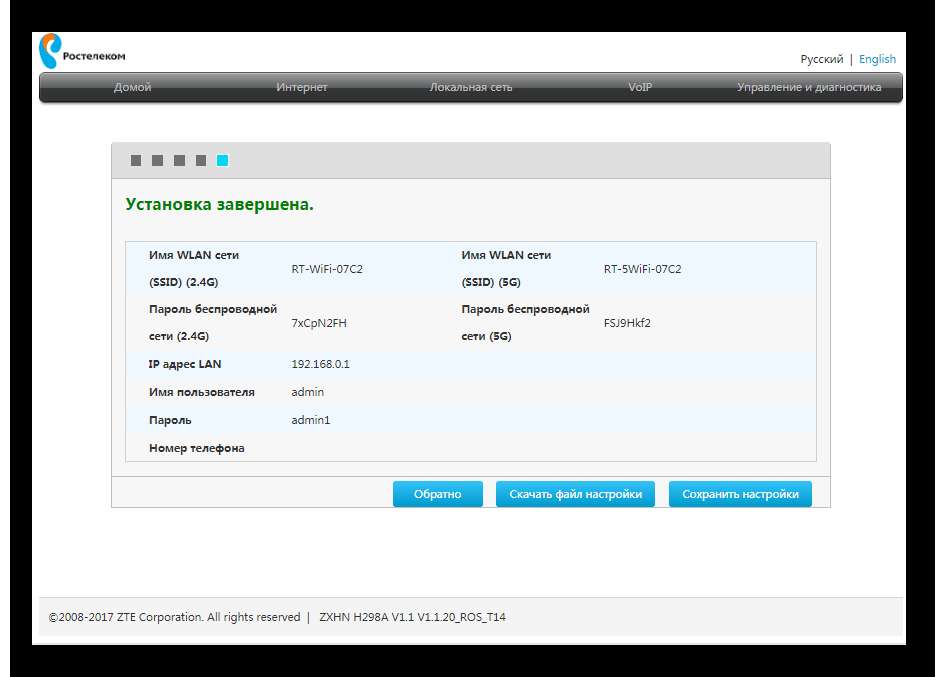The image size is (938, 677).
Task: Click the heading Установка завершена.
Action: point(220,205)
